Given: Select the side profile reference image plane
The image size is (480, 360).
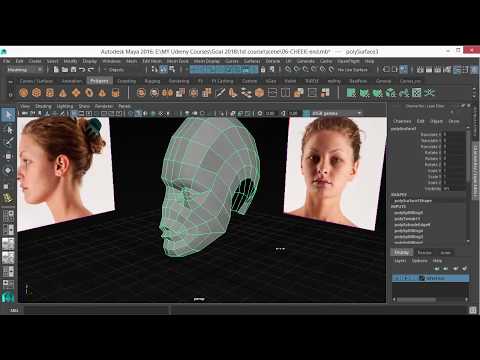Looking at the screenshot, I should tap(65, 173).
